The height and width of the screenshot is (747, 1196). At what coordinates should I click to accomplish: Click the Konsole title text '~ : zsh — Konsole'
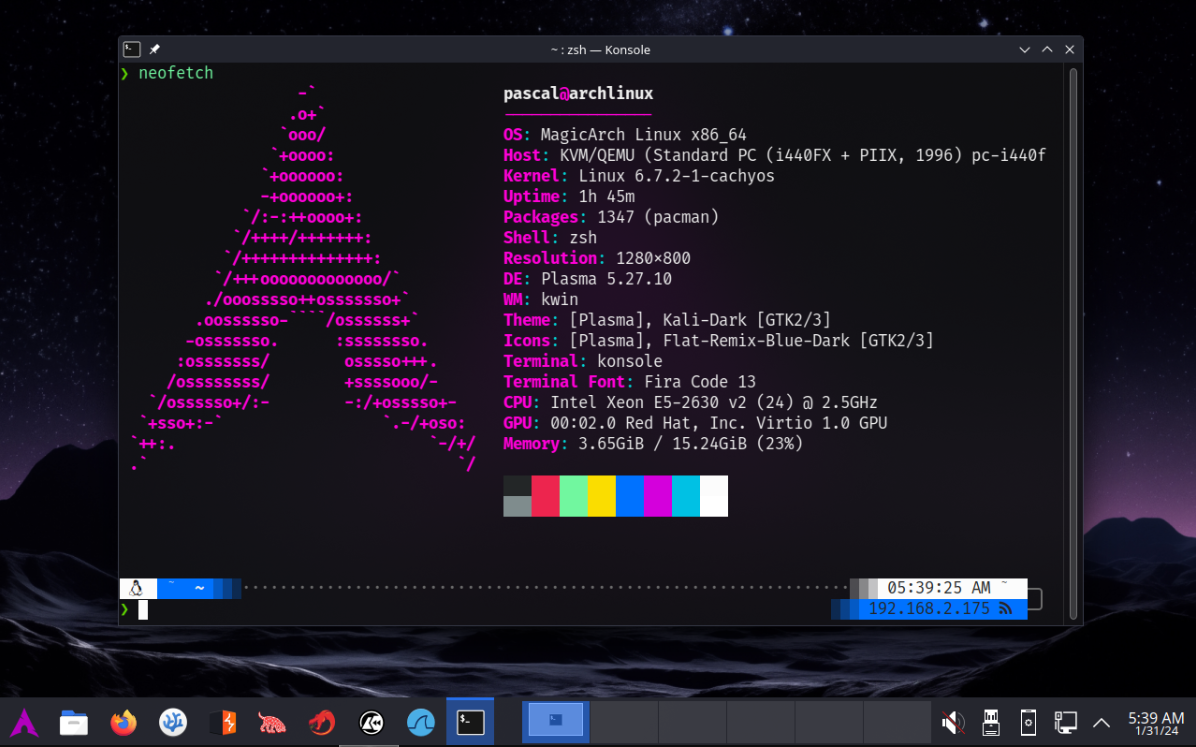pyautogui.click(x=600, y=50)
